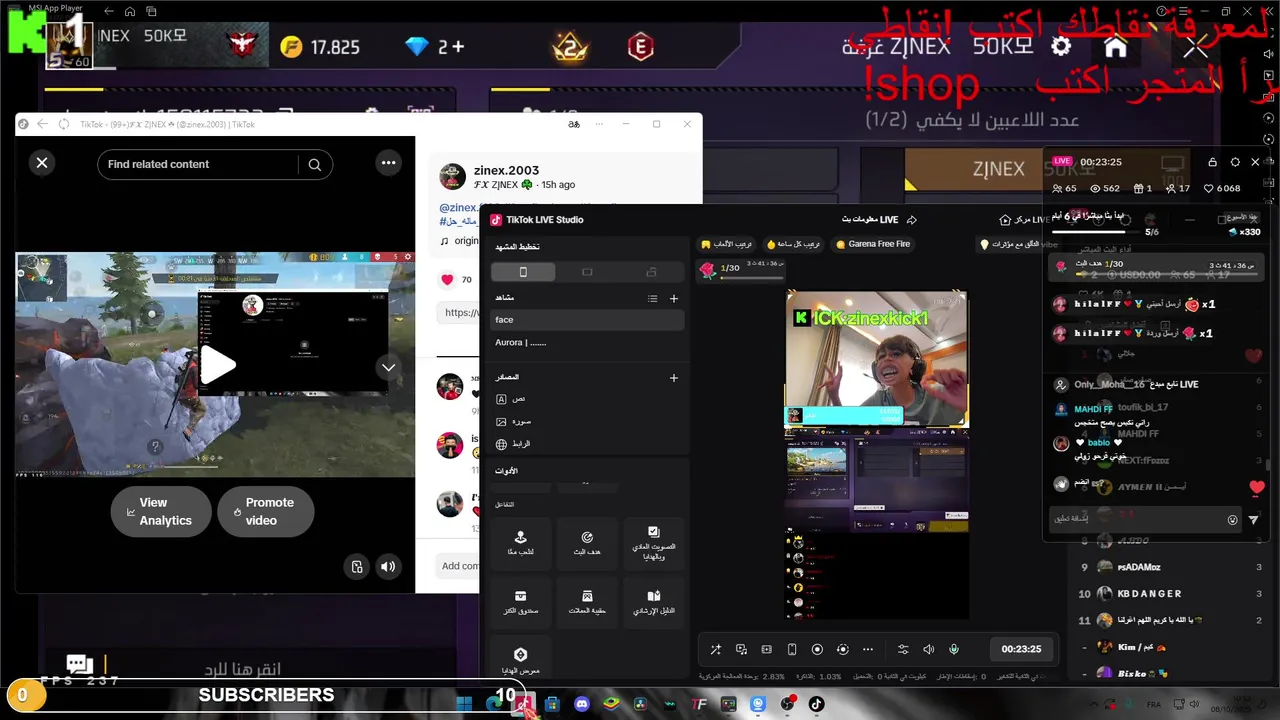Open the treasure box tool
The width and height of the screenshot is (1280, 720).
tap(520, 602)
